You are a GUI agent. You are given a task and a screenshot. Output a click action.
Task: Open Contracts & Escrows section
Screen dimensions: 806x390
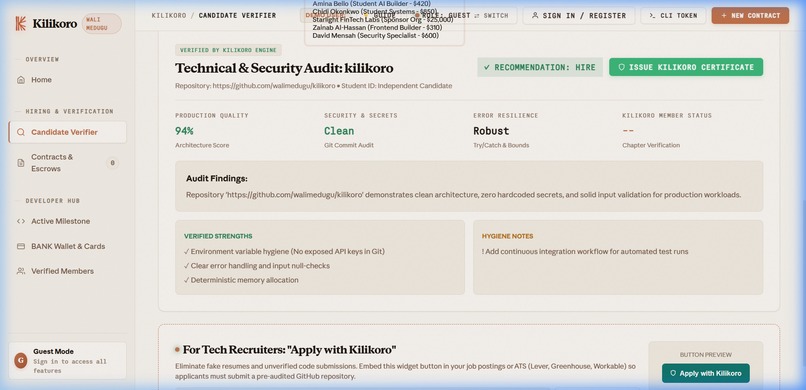pos(67,162)
